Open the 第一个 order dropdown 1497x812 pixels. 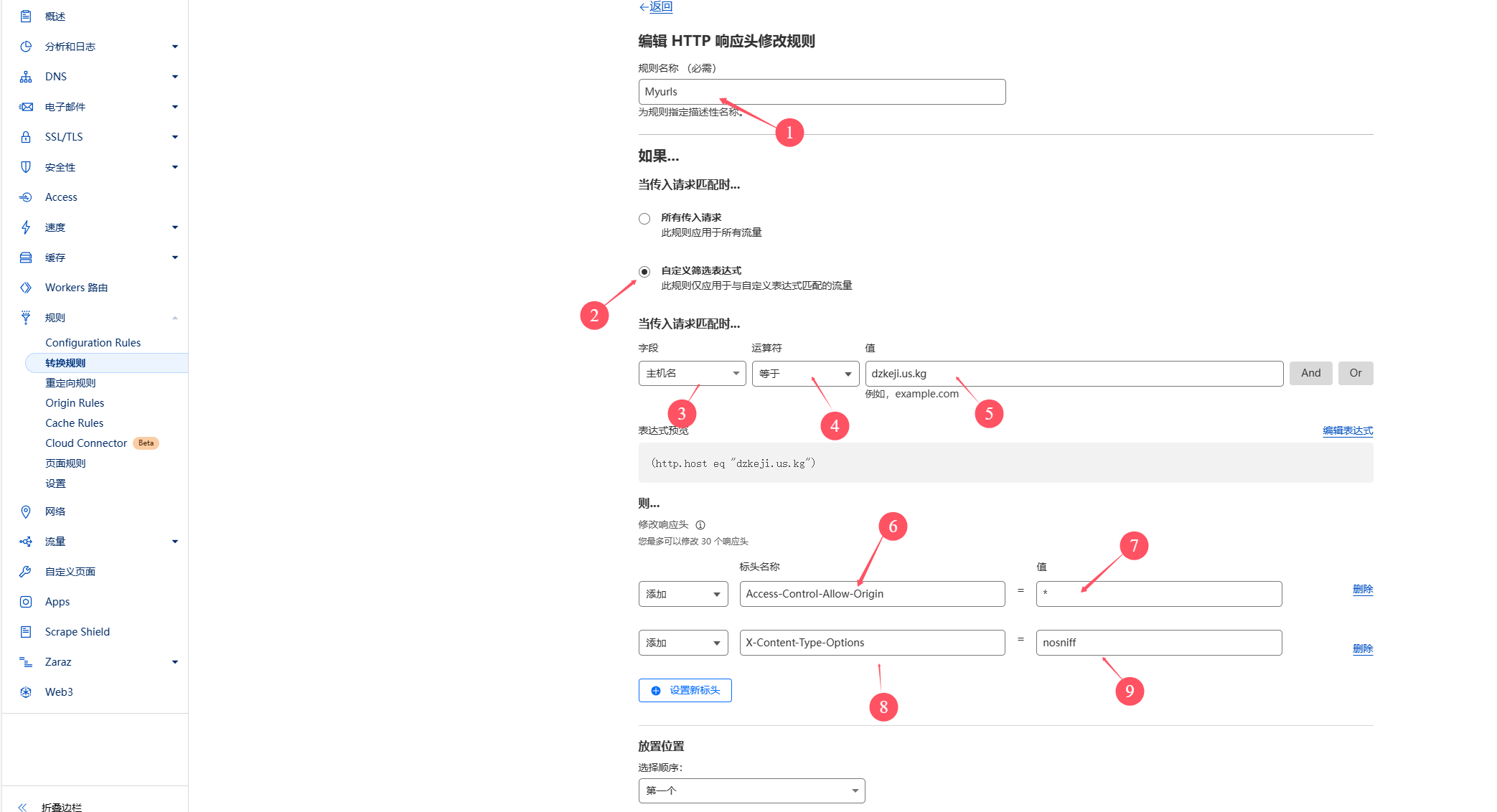[x=751, y=790]
